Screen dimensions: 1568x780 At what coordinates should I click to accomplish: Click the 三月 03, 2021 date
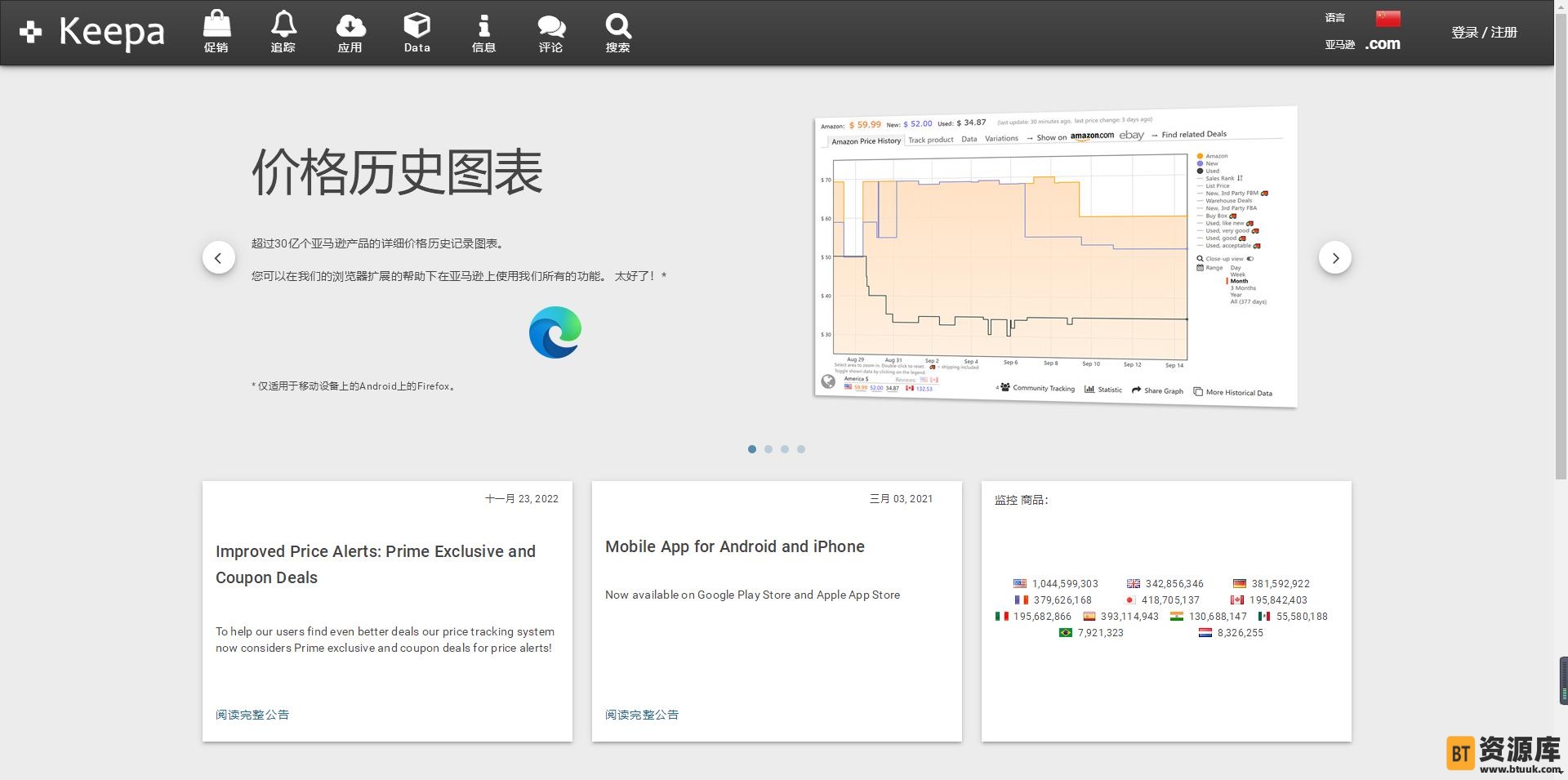(902, 499)
